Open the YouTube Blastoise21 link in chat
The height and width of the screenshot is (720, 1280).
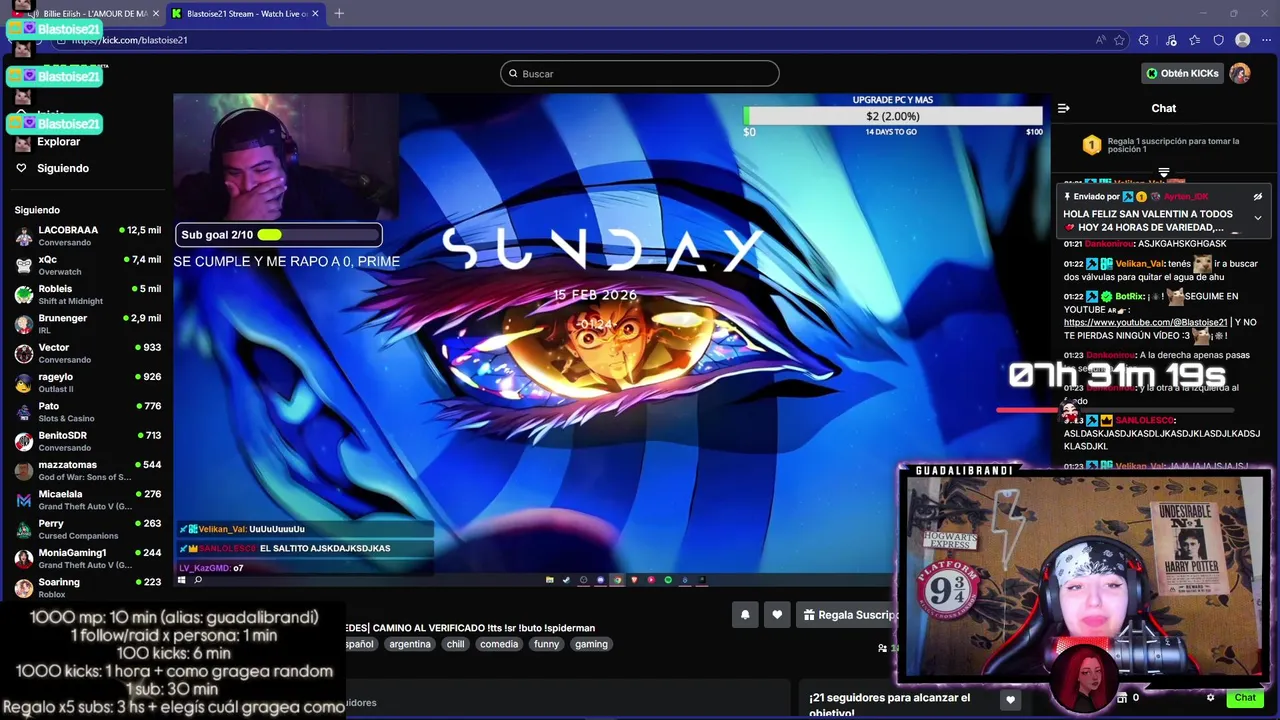click(x=1145, y=322)
